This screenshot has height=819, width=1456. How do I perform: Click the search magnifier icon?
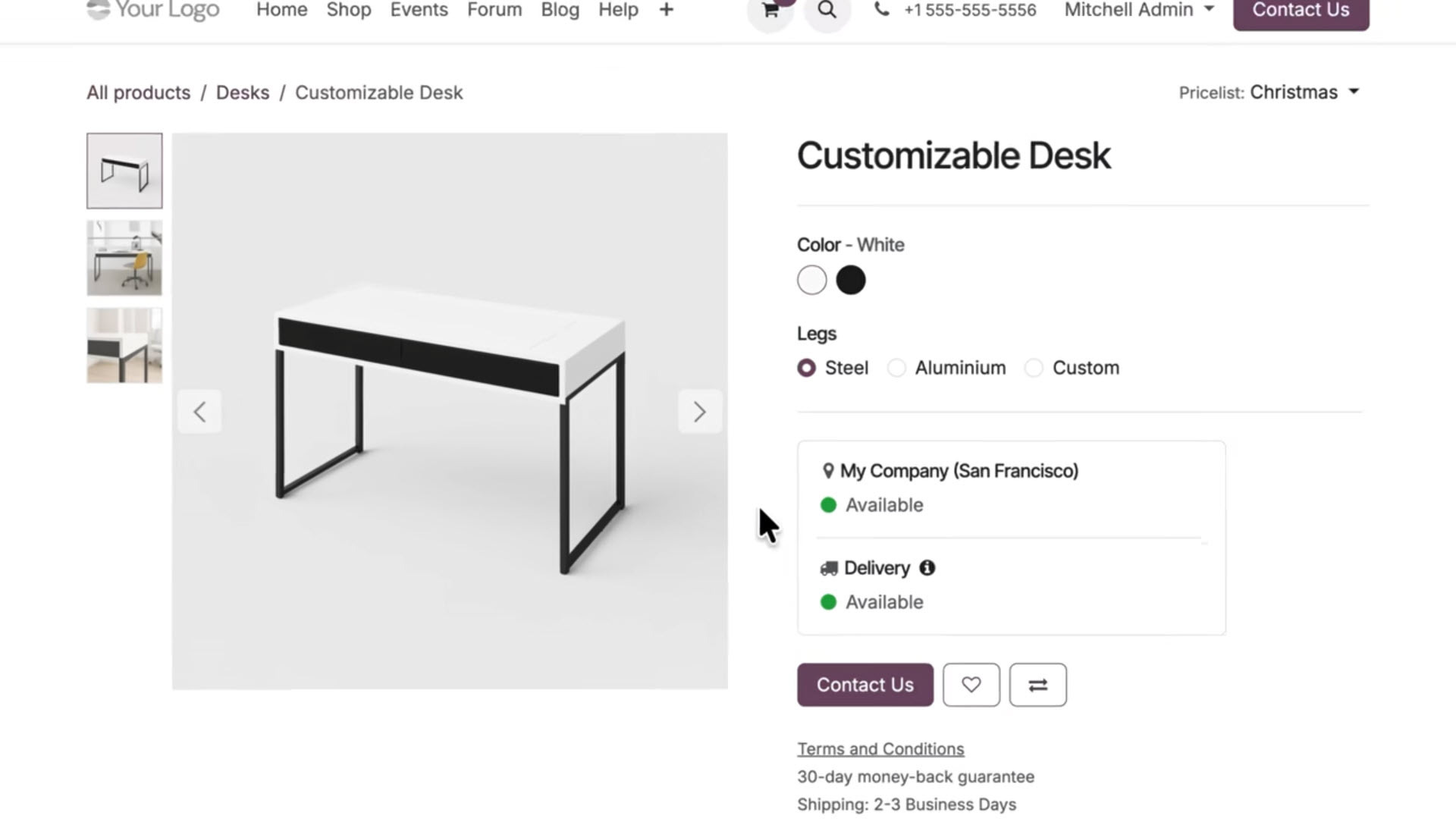[x=827, y=10]
